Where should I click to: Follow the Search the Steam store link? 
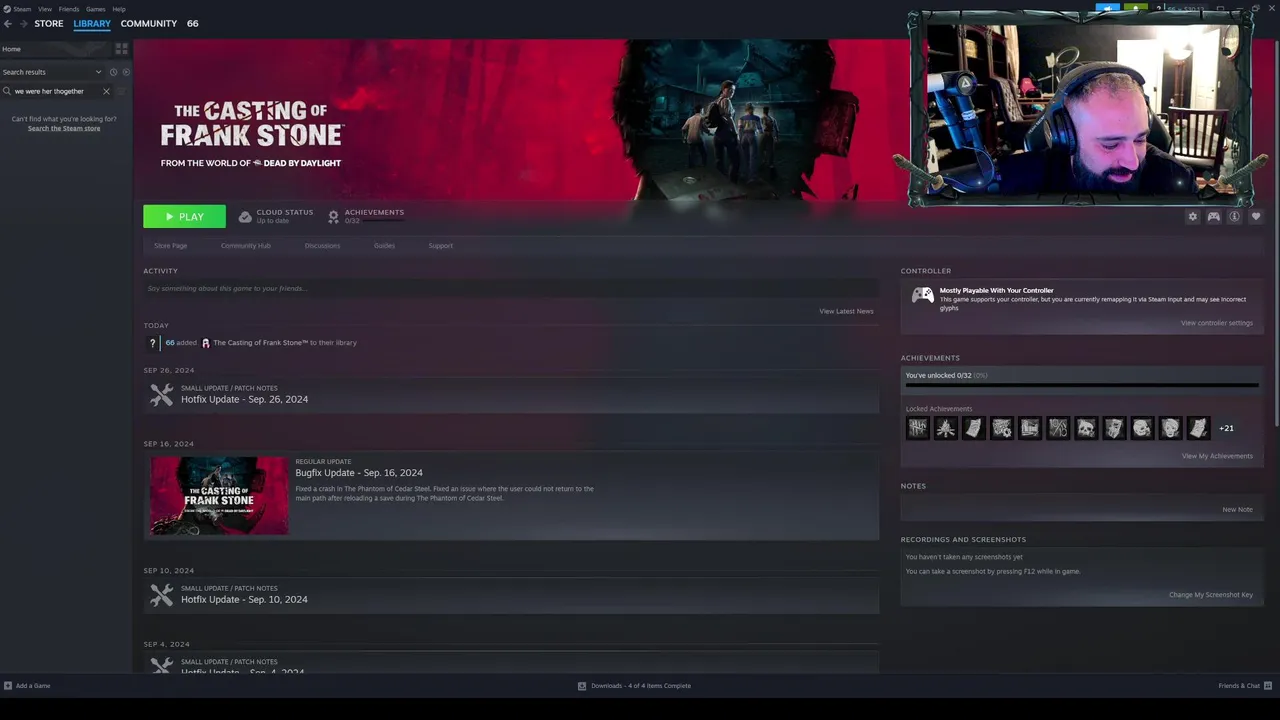(x=64, y=129)
